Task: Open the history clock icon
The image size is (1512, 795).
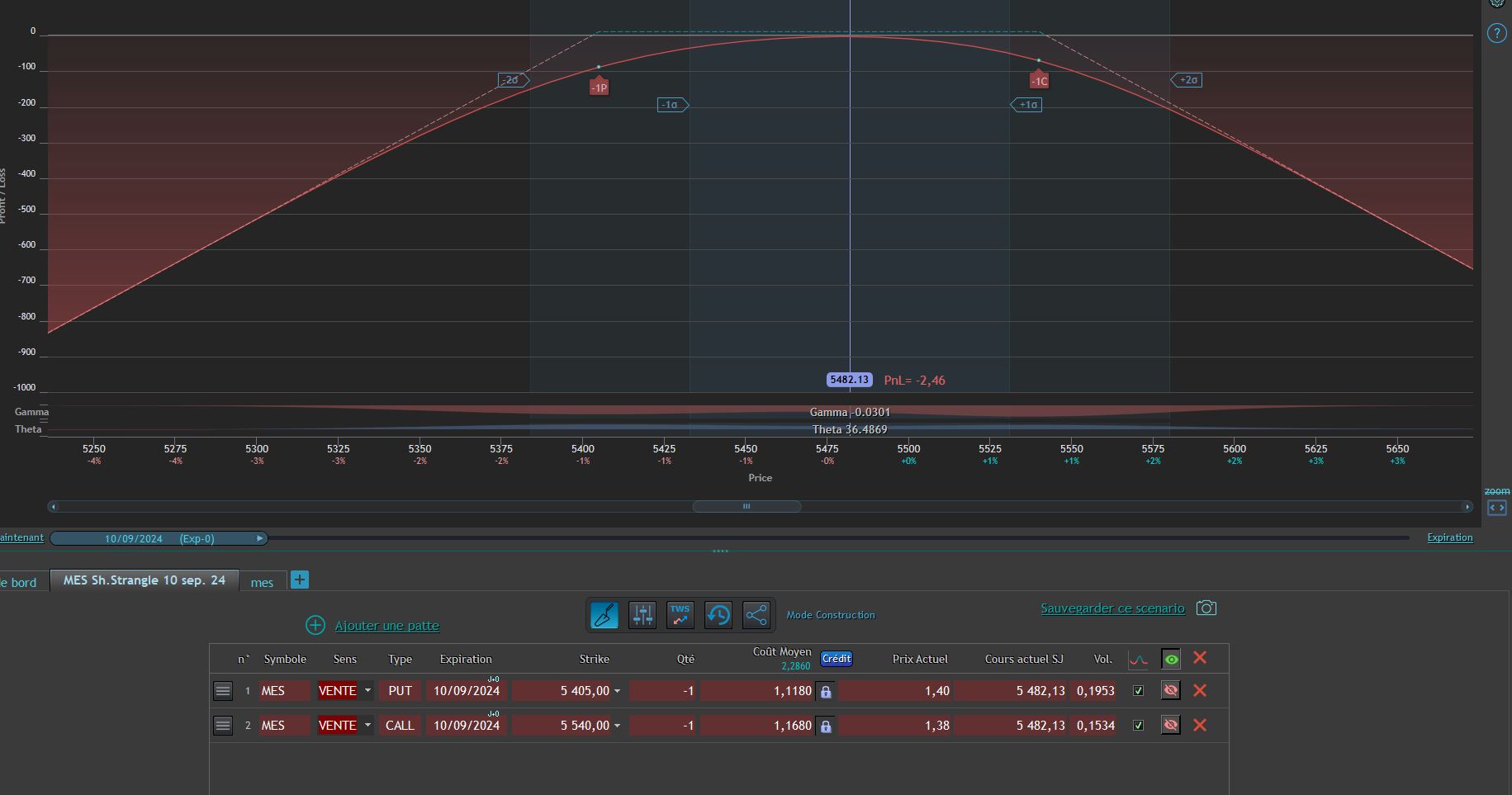Action: point(718,615)
